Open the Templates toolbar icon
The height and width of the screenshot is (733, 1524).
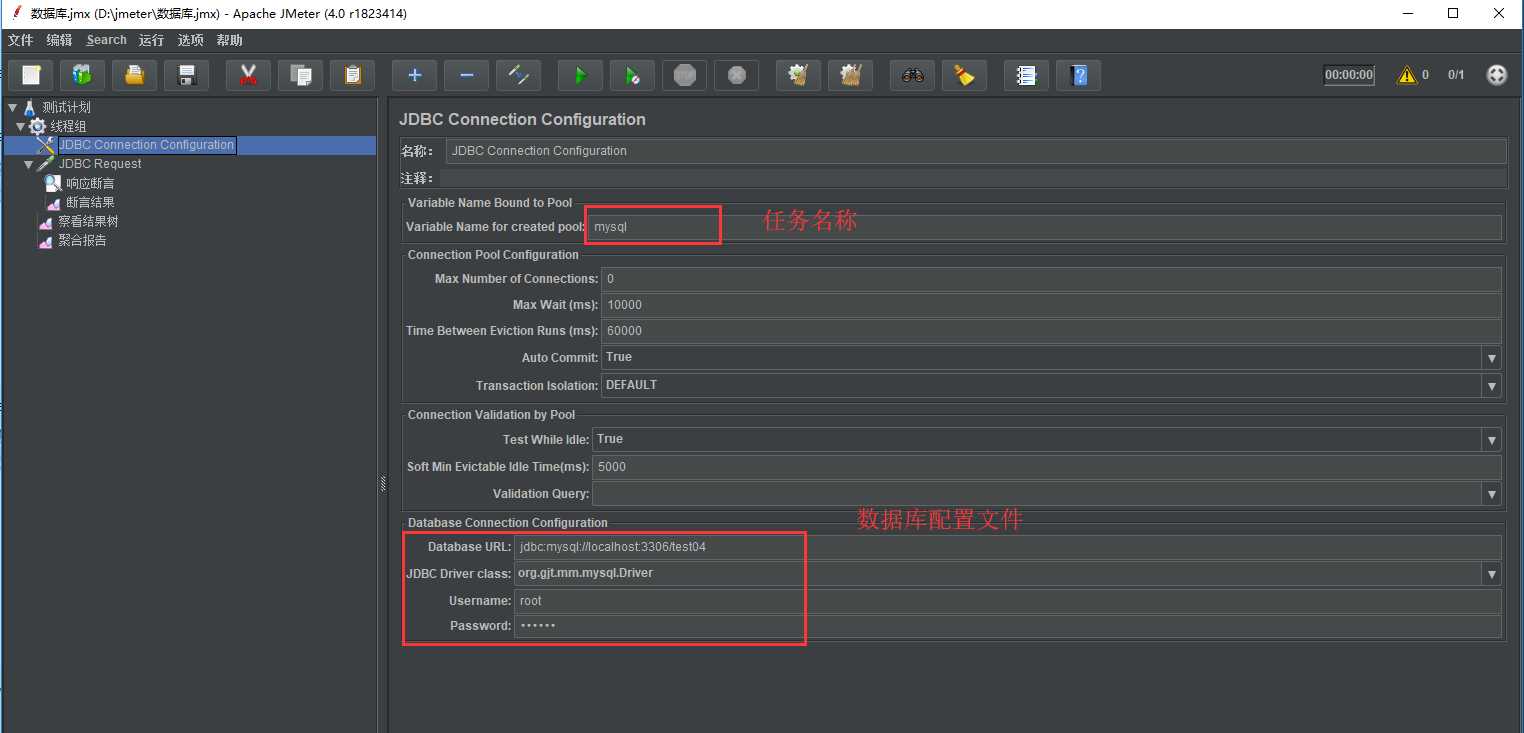point(82,75)
